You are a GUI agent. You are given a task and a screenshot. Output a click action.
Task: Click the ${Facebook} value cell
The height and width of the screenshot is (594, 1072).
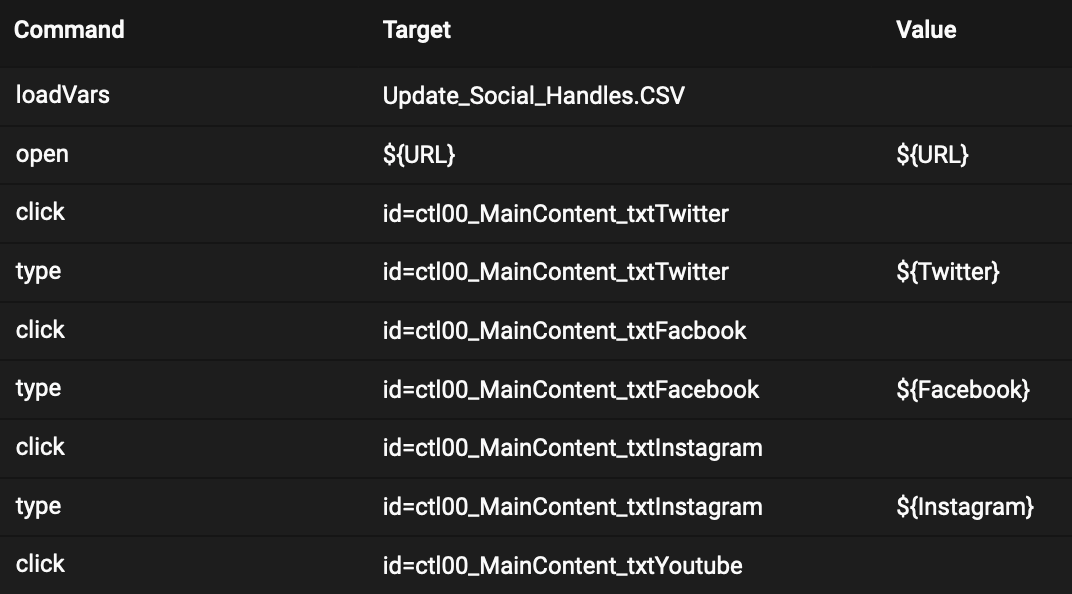(x=962, y=389)
